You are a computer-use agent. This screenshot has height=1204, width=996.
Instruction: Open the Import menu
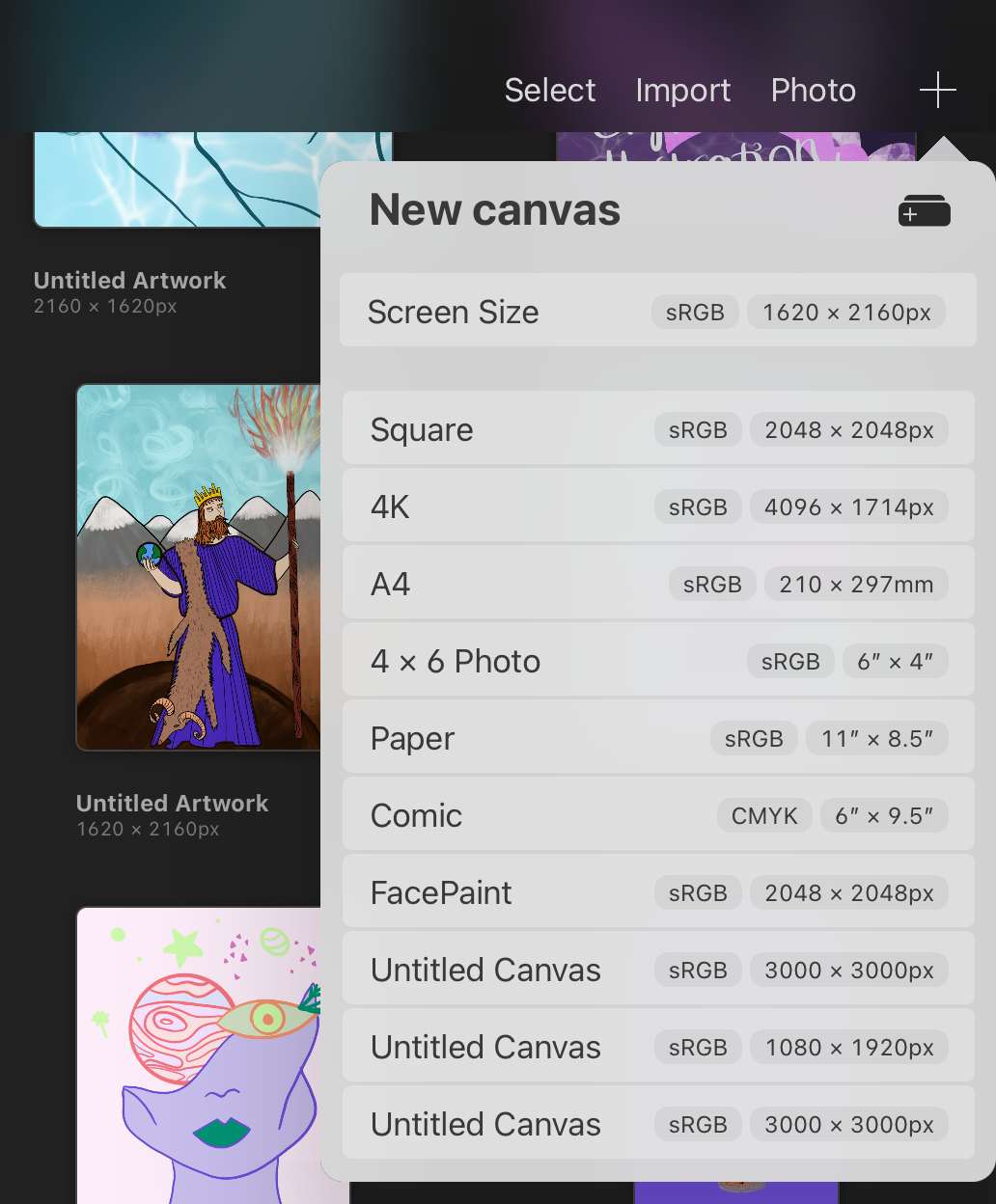tap(682, 90)
